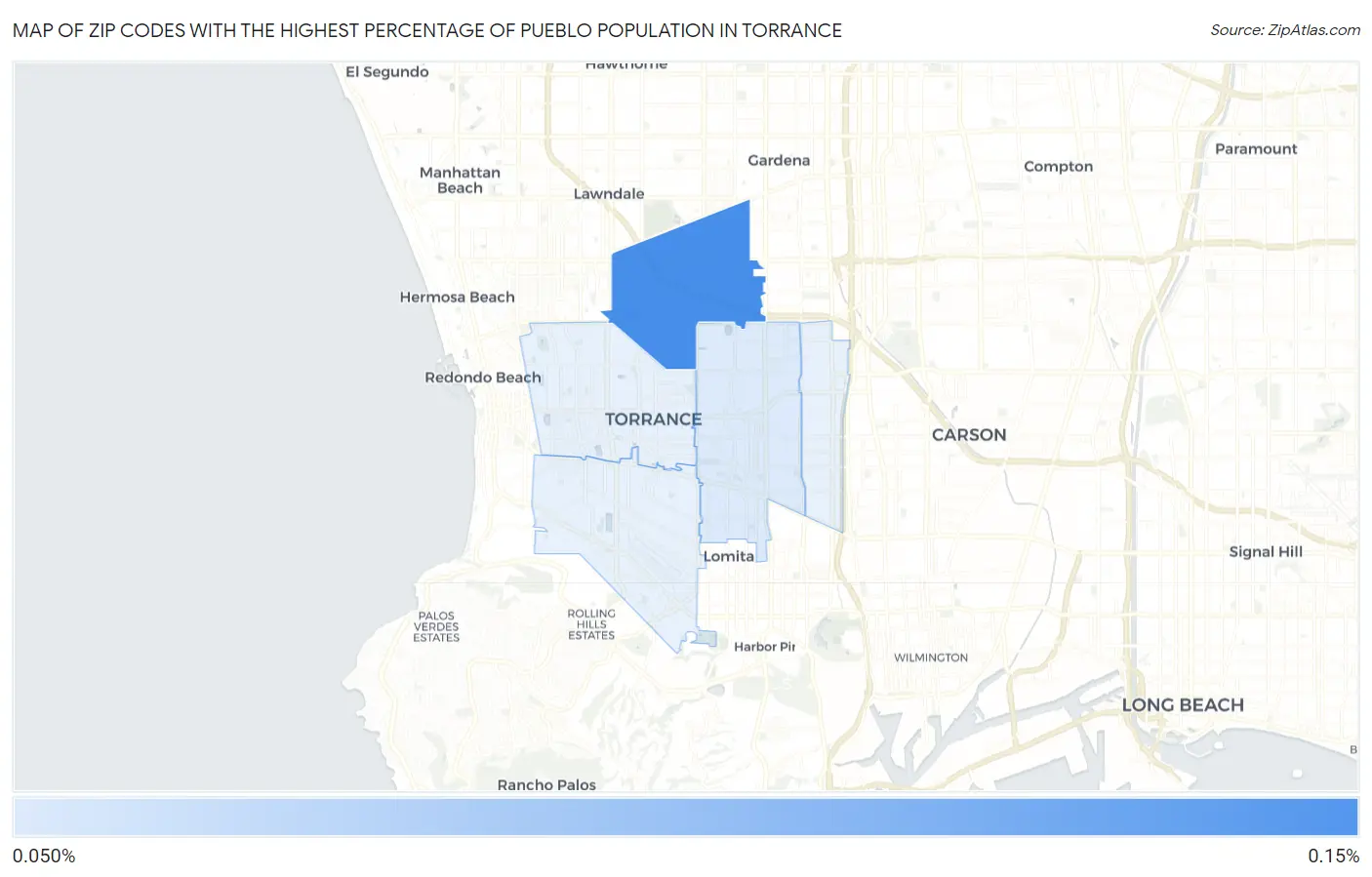Click the Signal Hill label

coord(1266,552)
